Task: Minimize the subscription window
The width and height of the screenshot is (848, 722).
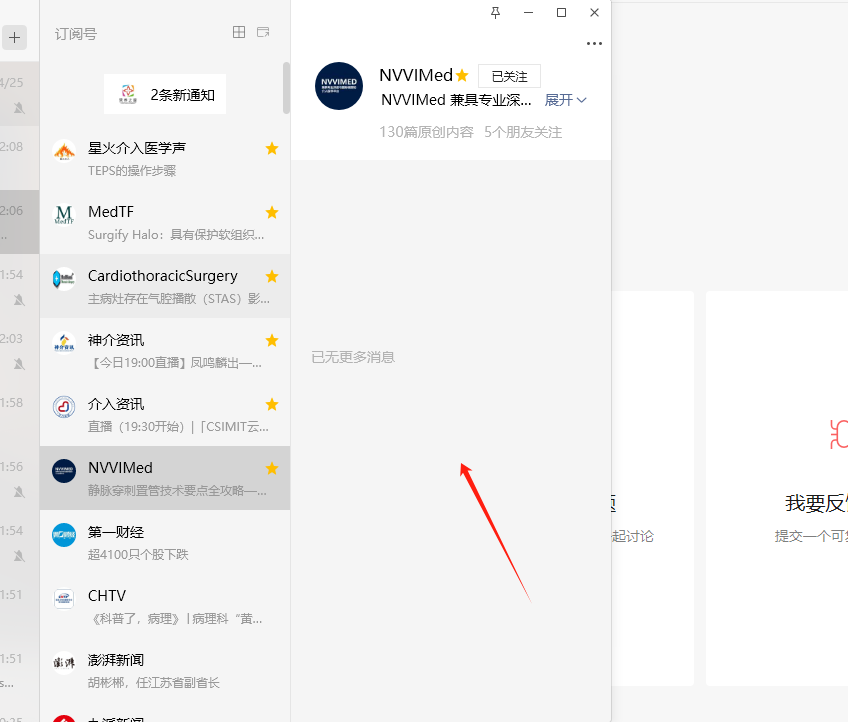Action: click(528, 12)
